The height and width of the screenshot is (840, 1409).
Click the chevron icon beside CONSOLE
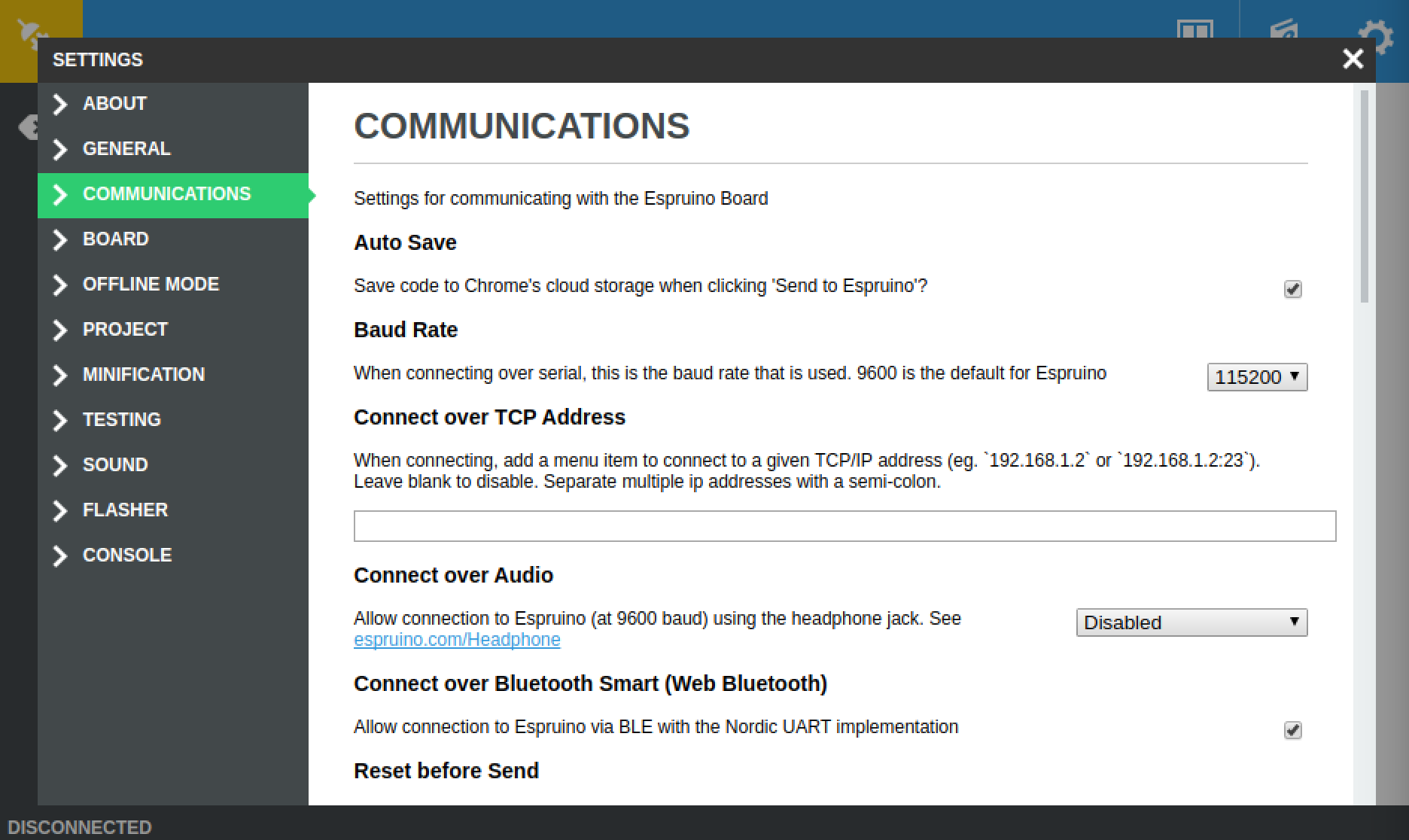(60, 556)
